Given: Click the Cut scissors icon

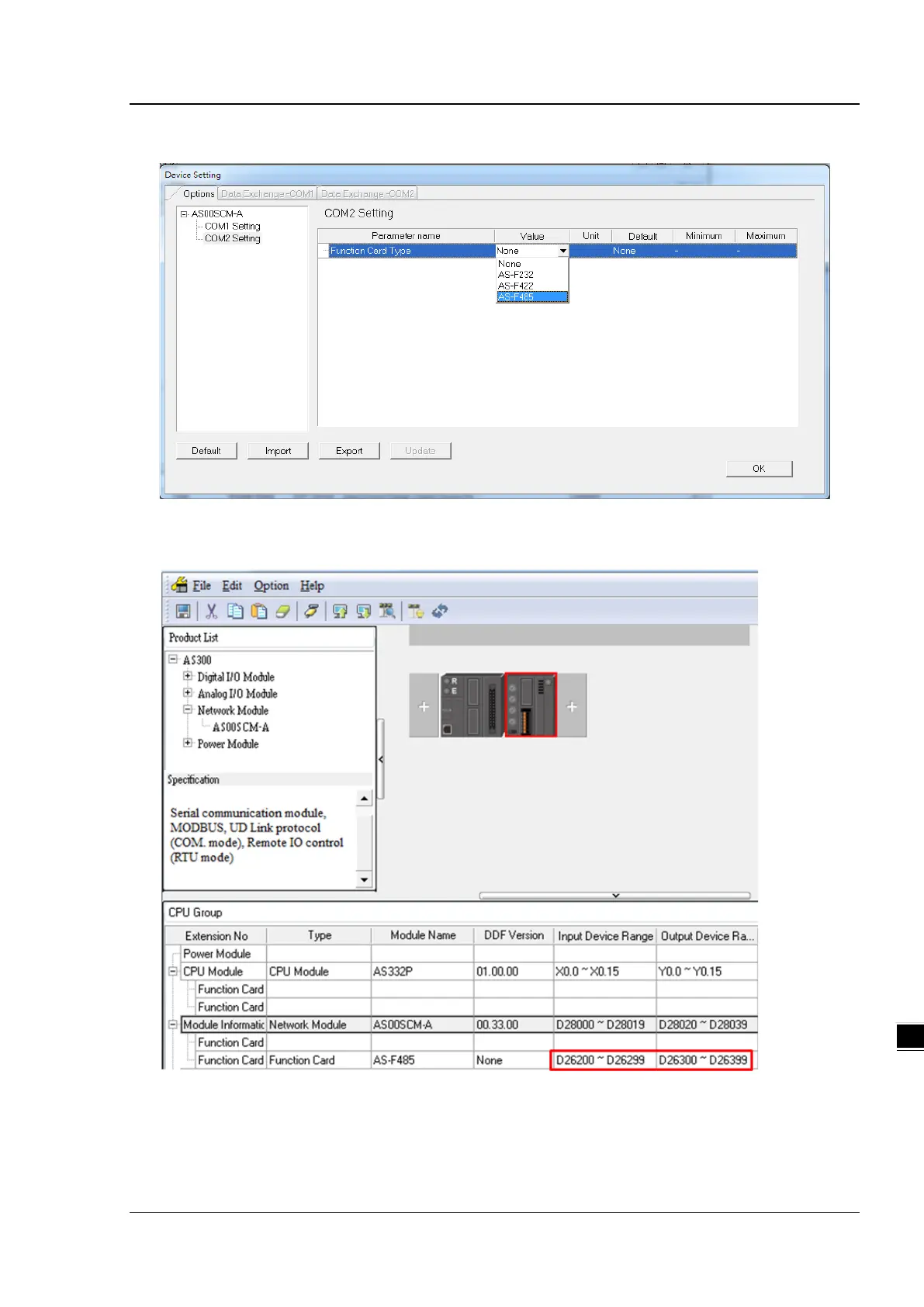Looking at the screenshot, I should pyautogui.click(x=210, y=612).
